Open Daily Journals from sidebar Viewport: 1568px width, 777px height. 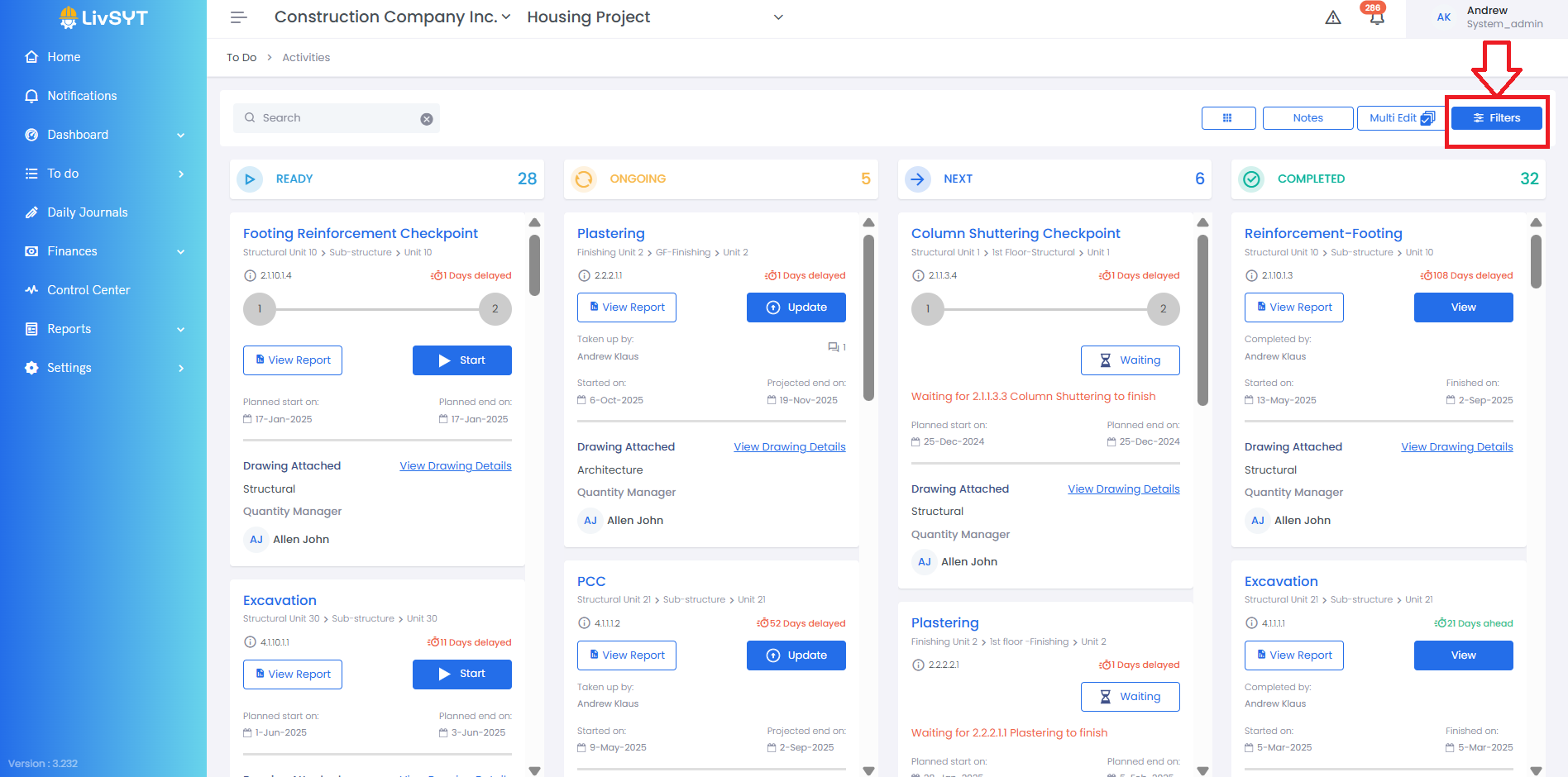coord(87,212)
